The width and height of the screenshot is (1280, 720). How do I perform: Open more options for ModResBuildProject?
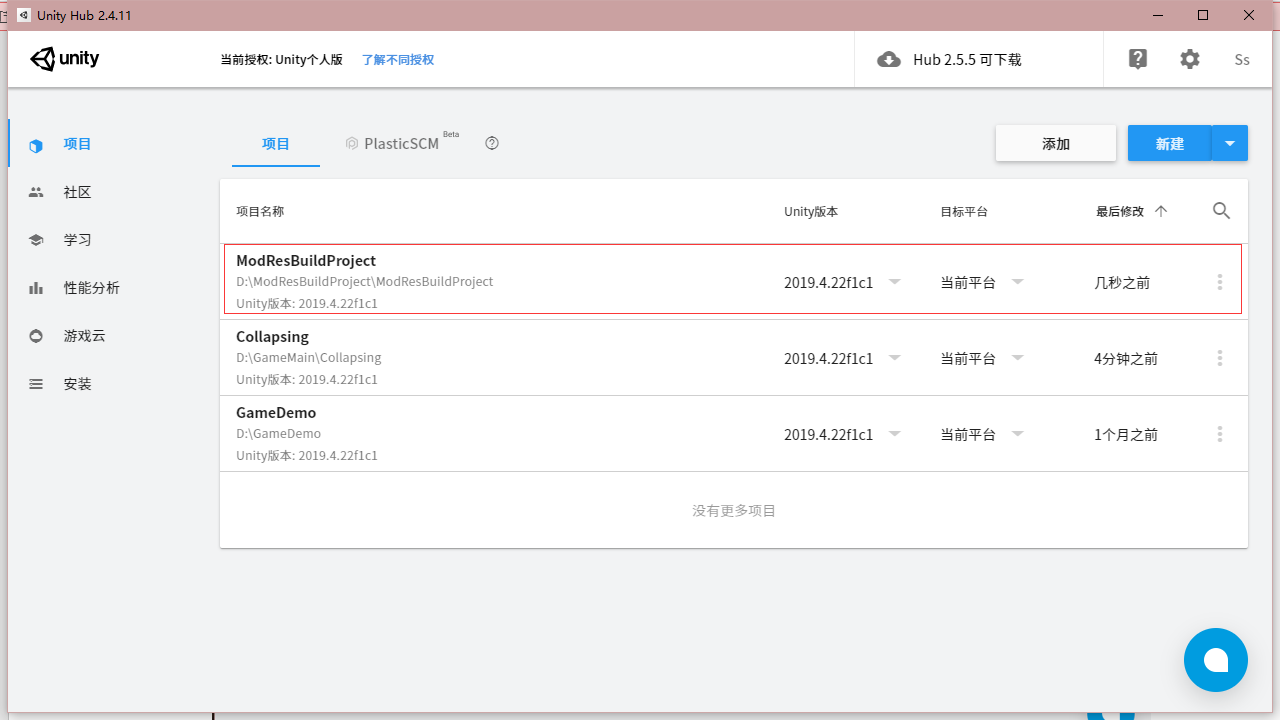point(1220,282)
